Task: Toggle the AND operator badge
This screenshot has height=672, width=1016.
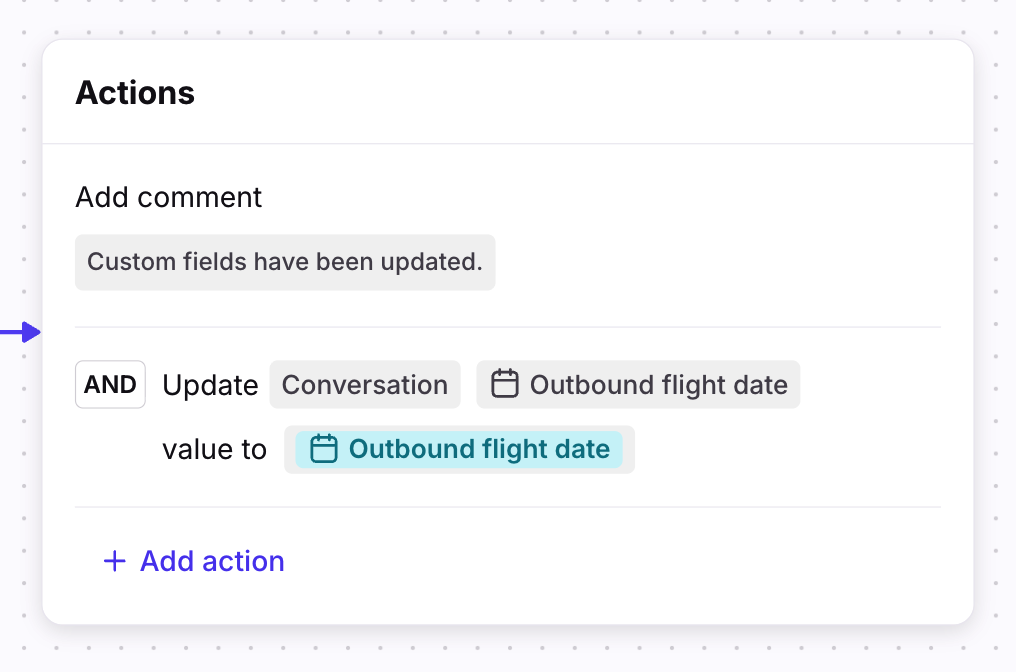Action: [x=110, y=385]
